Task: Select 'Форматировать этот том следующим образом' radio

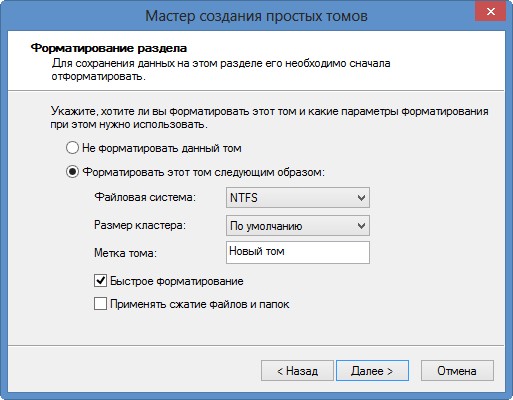Action: (x=72, y=172)
